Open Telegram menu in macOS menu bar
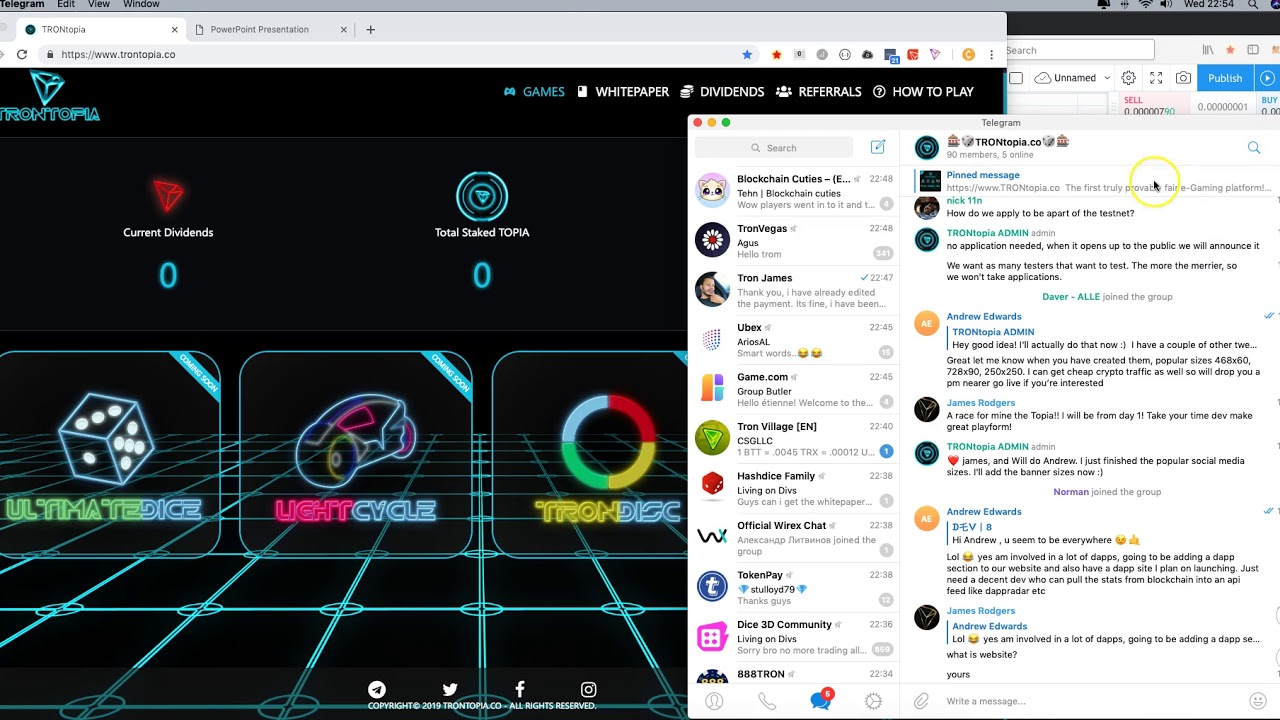 coord(22,4)
